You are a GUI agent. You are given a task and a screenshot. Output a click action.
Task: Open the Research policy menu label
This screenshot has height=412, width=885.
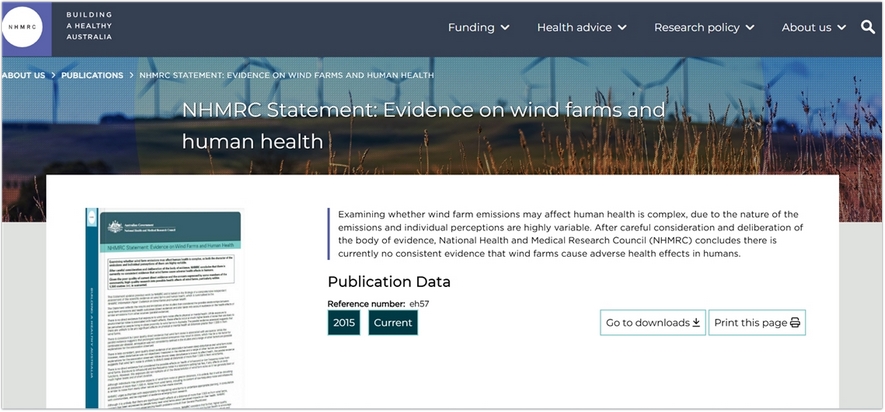coord(695,27)
